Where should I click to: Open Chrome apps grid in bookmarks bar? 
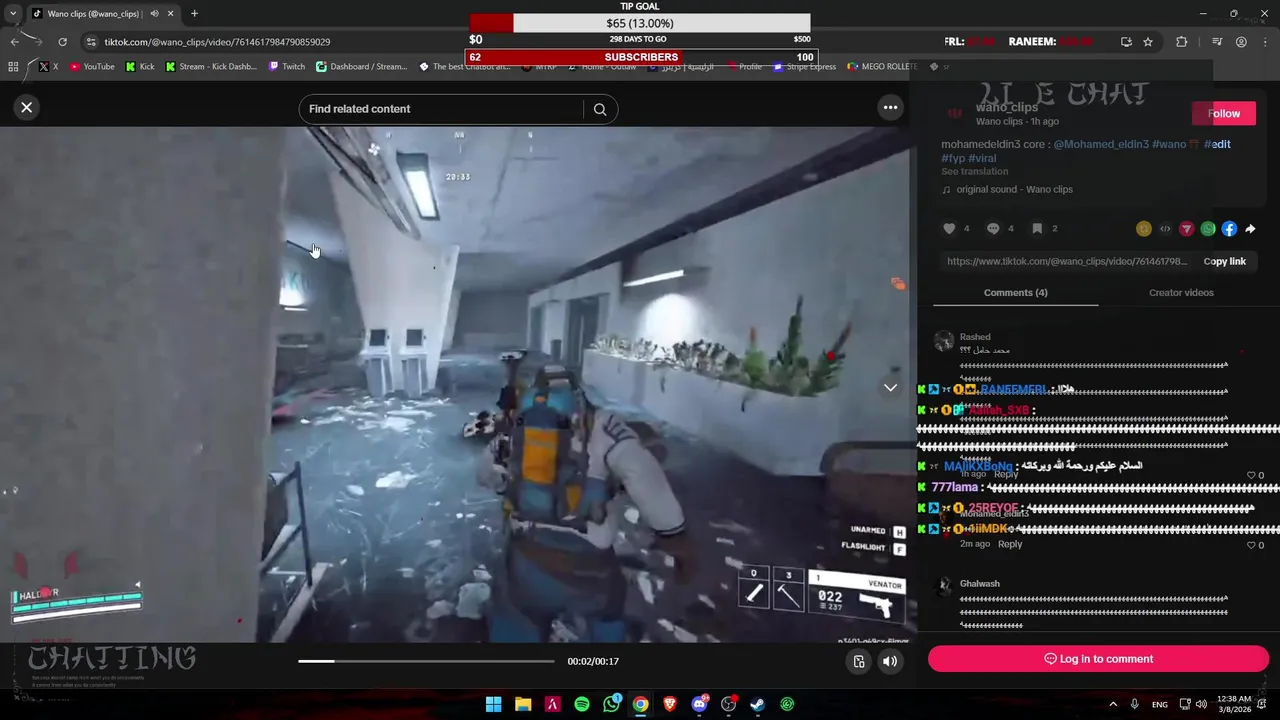point(13,67)
